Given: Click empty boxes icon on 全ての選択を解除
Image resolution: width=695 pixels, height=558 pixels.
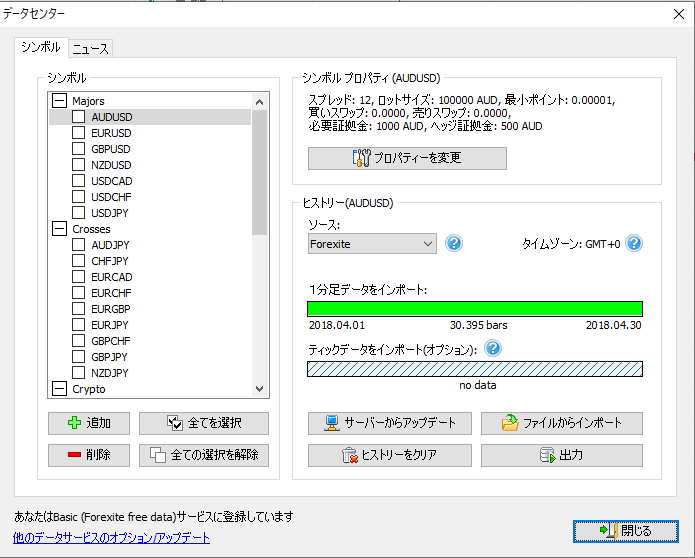Looking at the screenshot, I should click(x=157, y=455).
